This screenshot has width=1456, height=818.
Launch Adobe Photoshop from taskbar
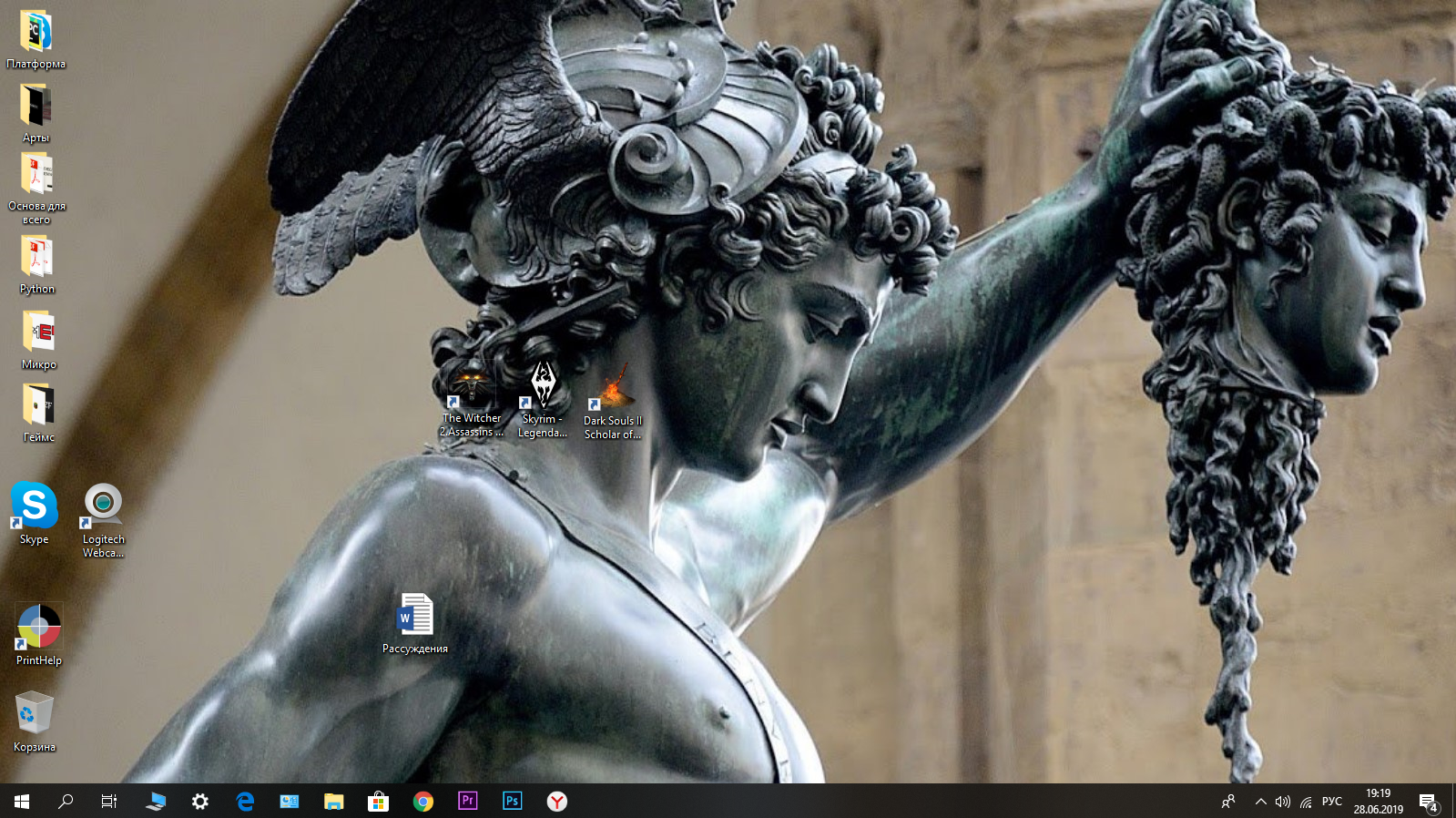pos(513,802)
